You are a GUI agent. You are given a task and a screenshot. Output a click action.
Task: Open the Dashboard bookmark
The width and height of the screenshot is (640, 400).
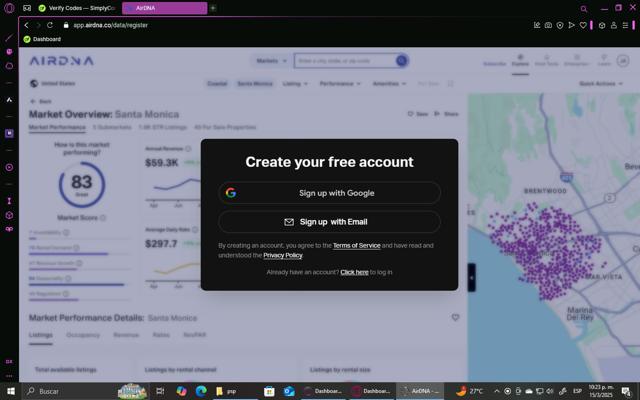[x=42, y=39]
